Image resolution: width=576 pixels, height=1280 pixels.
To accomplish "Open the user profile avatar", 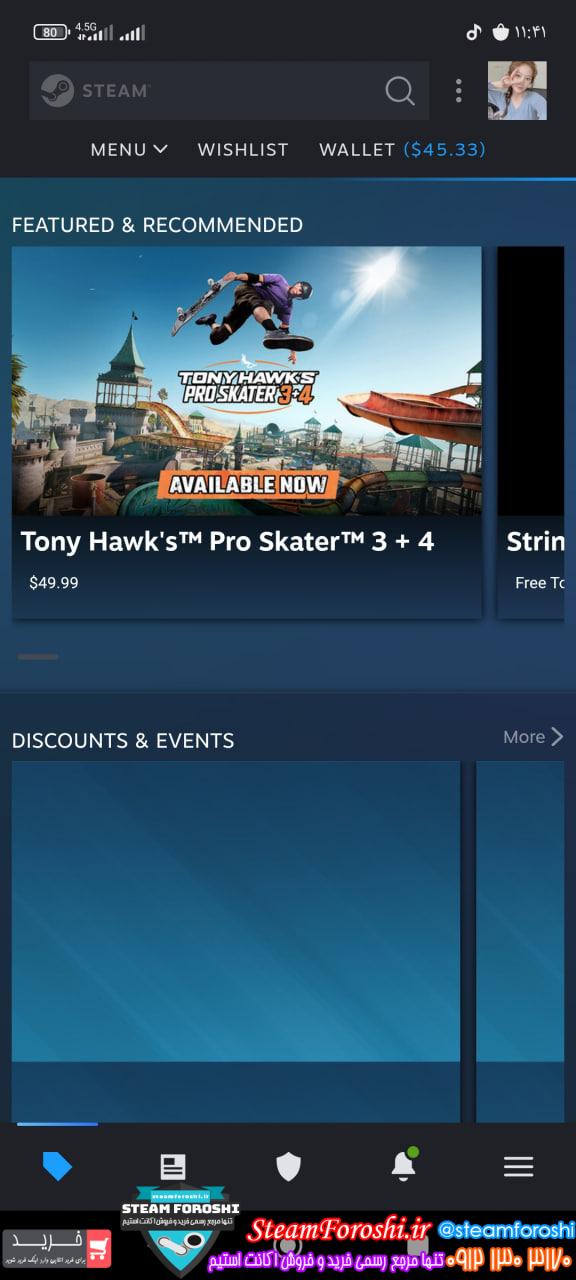I will 517,91.
